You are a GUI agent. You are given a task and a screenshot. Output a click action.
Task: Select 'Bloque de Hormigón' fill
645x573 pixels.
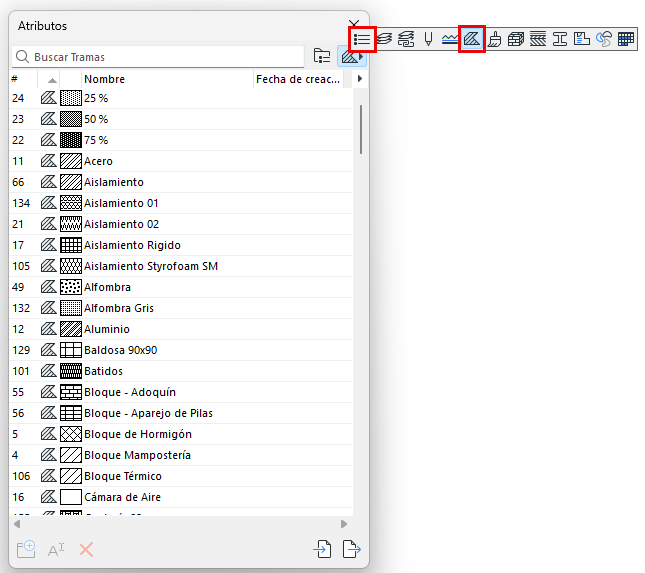coord(181,434)
